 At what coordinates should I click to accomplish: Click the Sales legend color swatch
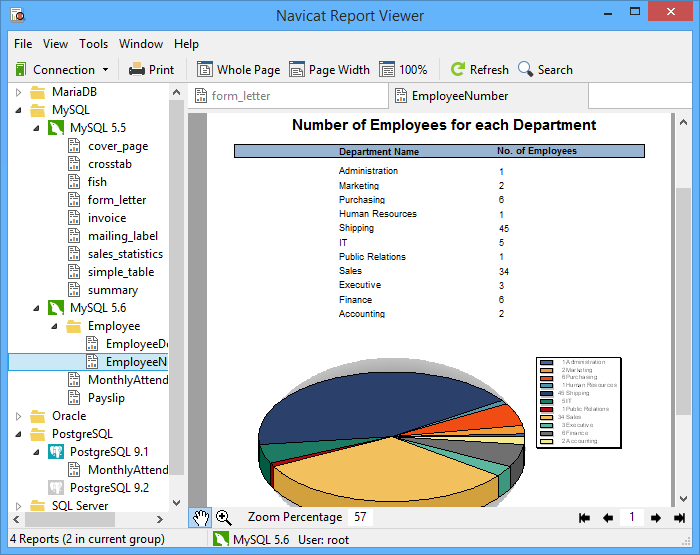546,417
